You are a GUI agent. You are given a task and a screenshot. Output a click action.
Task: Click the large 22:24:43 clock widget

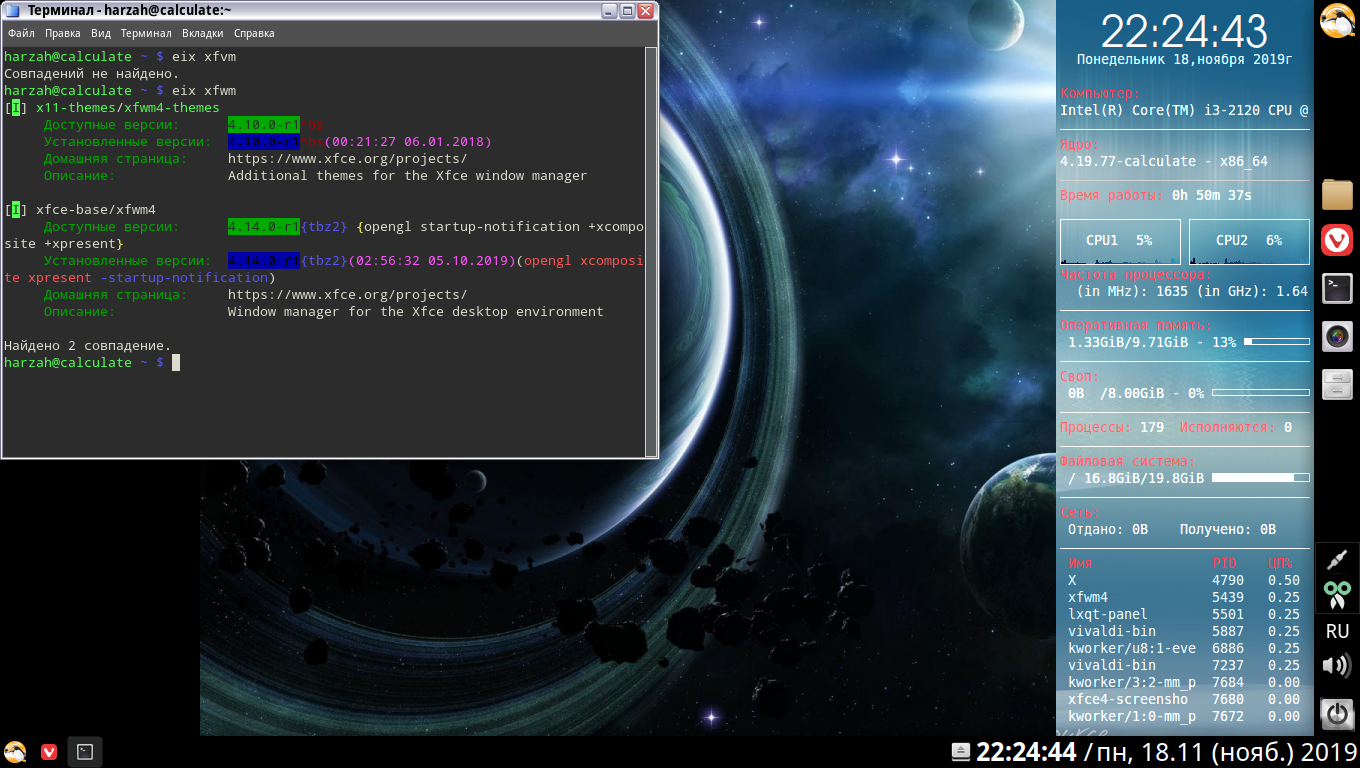coord(1184,31)
